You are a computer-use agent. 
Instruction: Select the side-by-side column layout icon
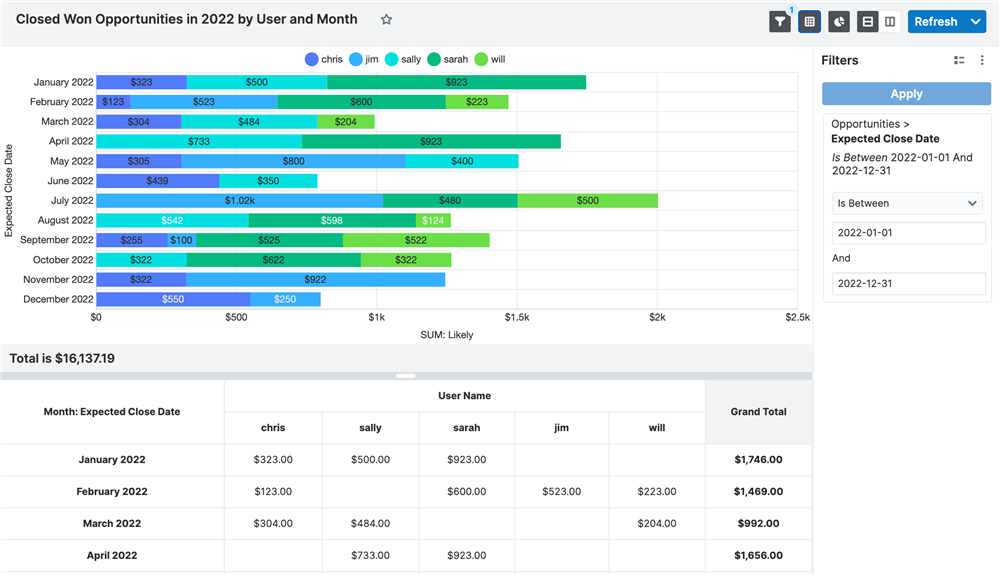[x=890, y=22]
